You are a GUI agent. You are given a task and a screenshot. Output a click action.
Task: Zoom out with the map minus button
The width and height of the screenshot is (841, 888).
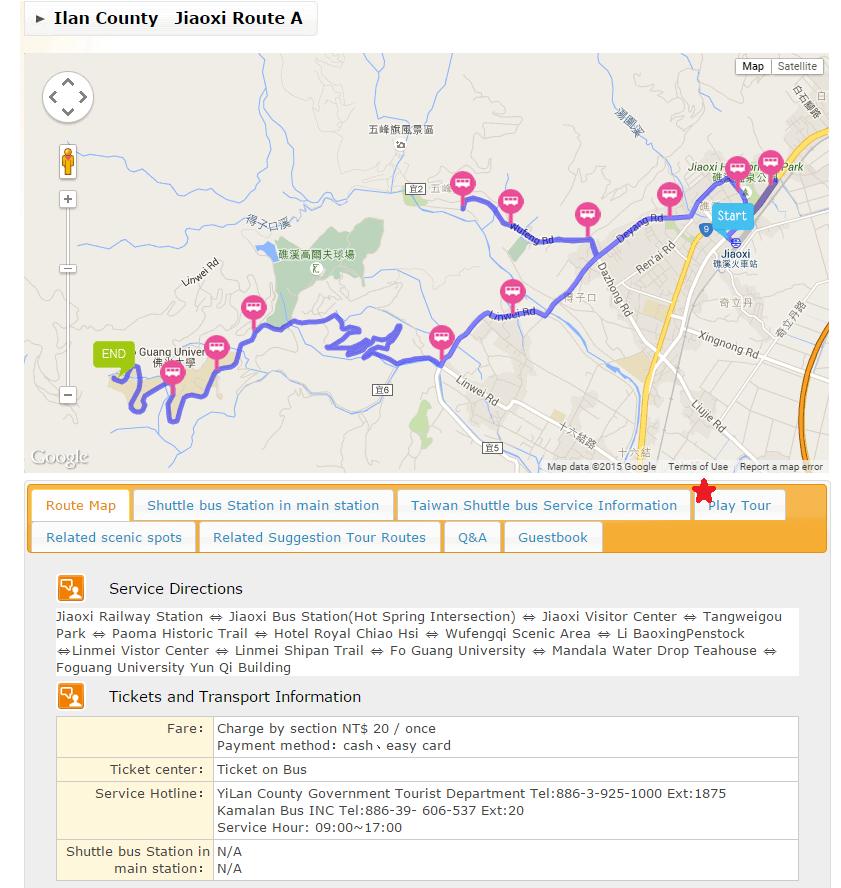click(68, 395)
